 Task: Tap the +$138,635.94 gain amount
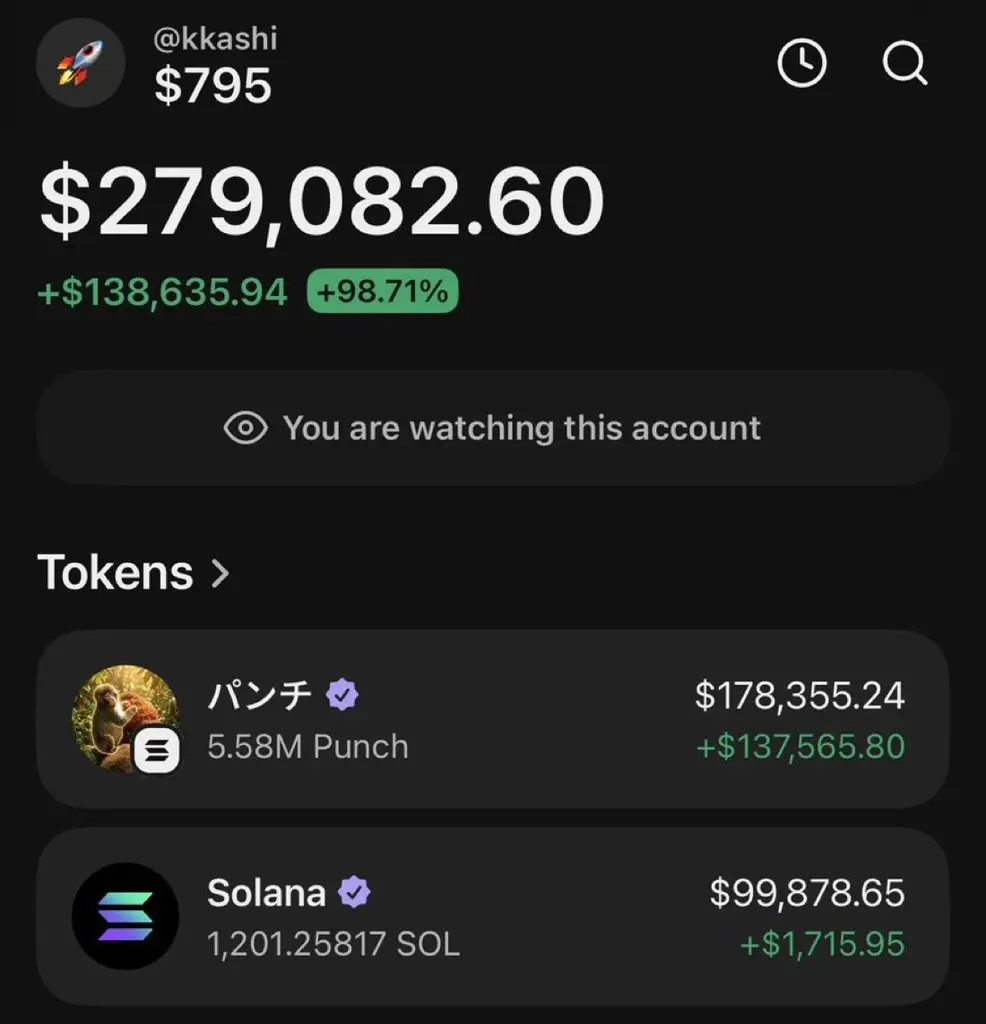pyautogui.click(x=162, y=292)
